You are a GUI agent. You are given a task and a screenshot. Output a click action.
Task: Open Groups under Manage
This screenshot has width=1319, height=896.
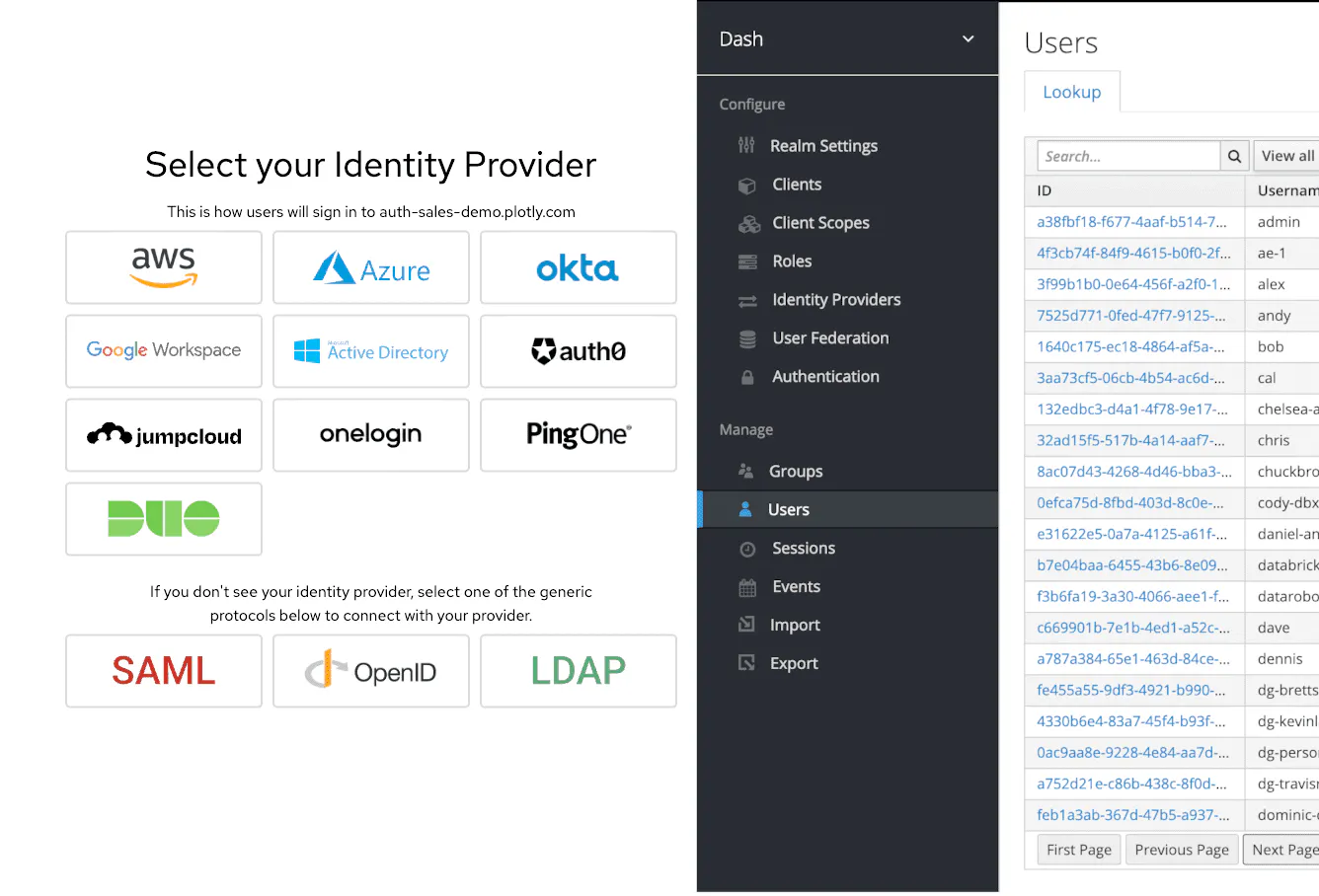(x=796, y=472)
